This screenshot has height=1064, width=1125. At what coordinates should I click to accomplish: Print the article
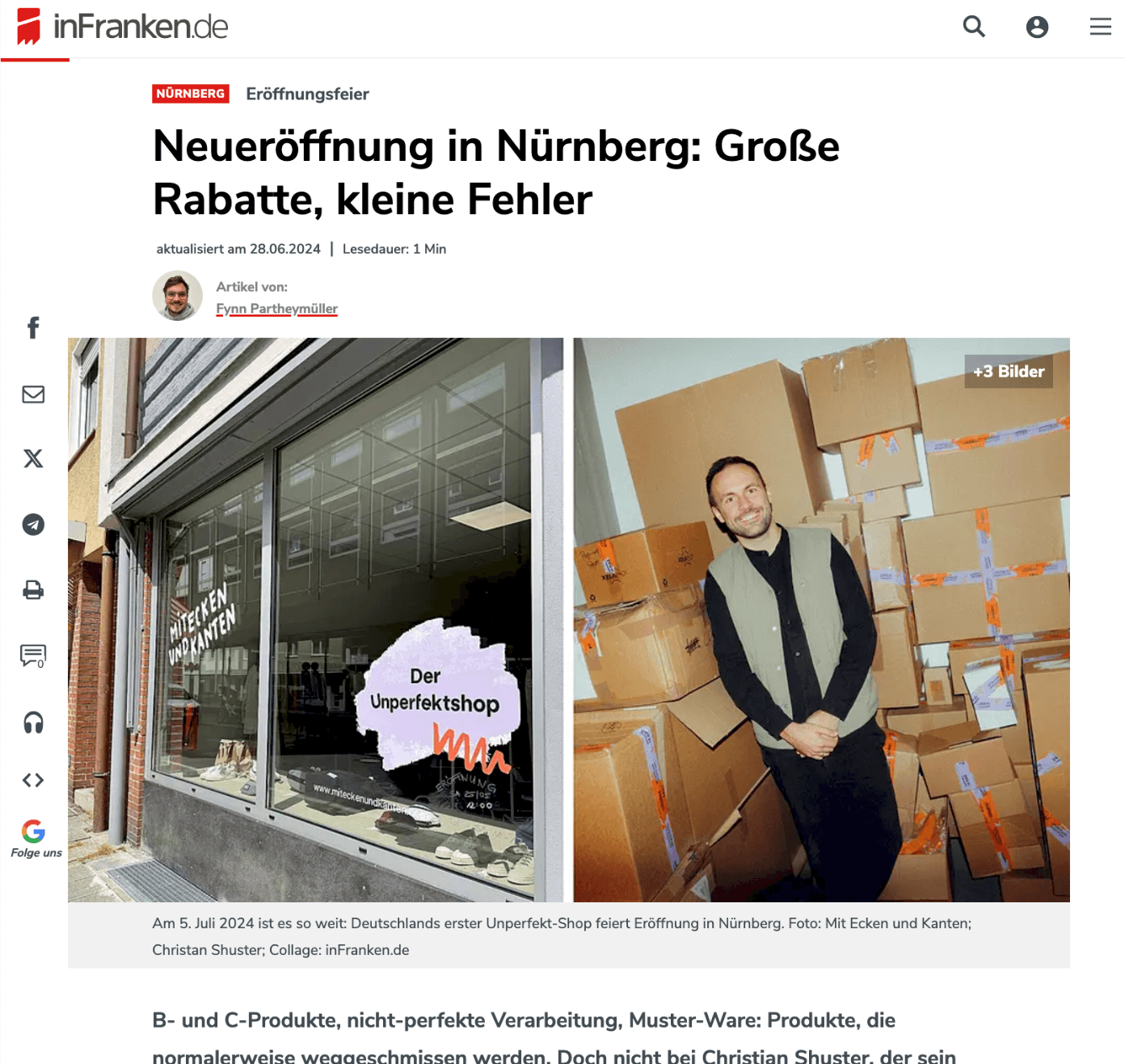tap(33, 590)
